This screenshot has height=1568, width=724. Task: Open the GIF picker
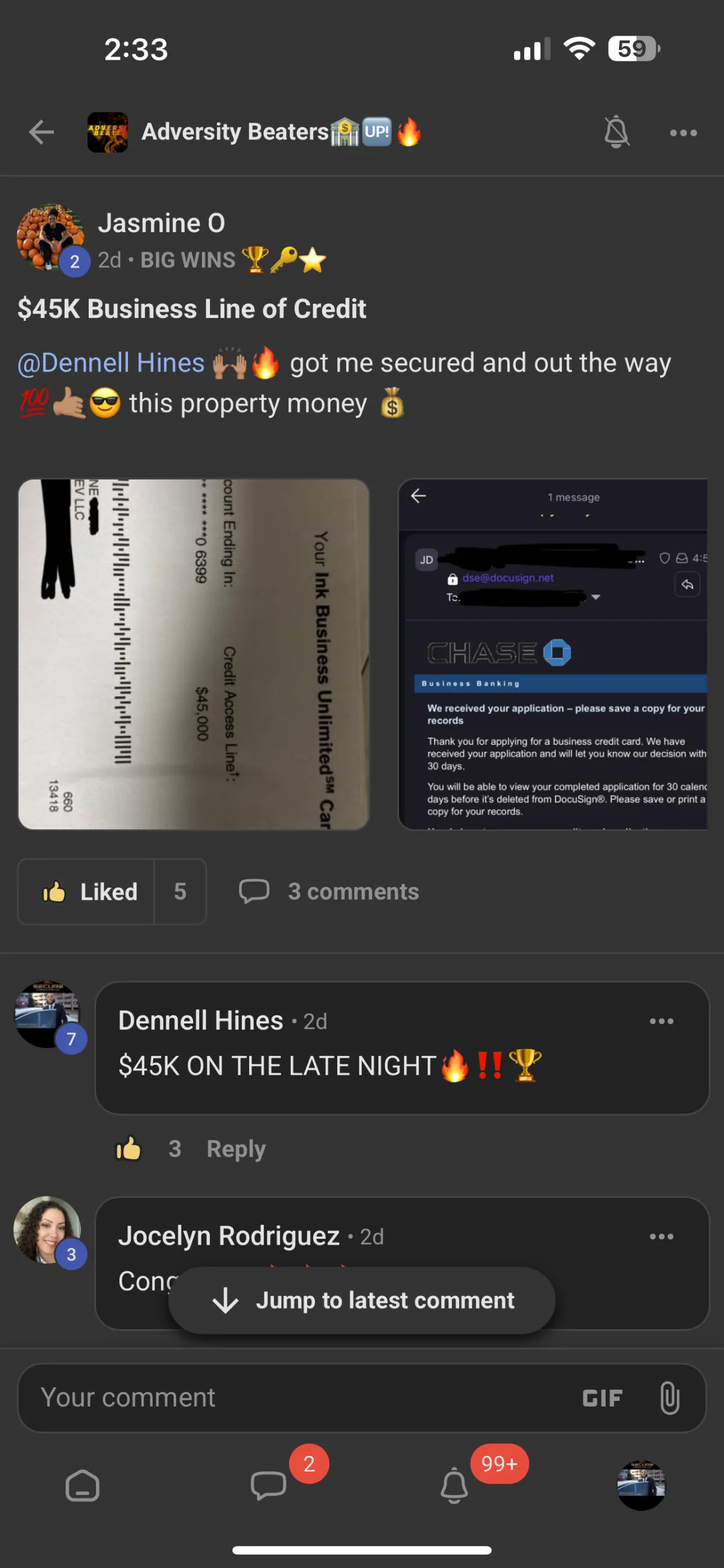(602, 1398)
